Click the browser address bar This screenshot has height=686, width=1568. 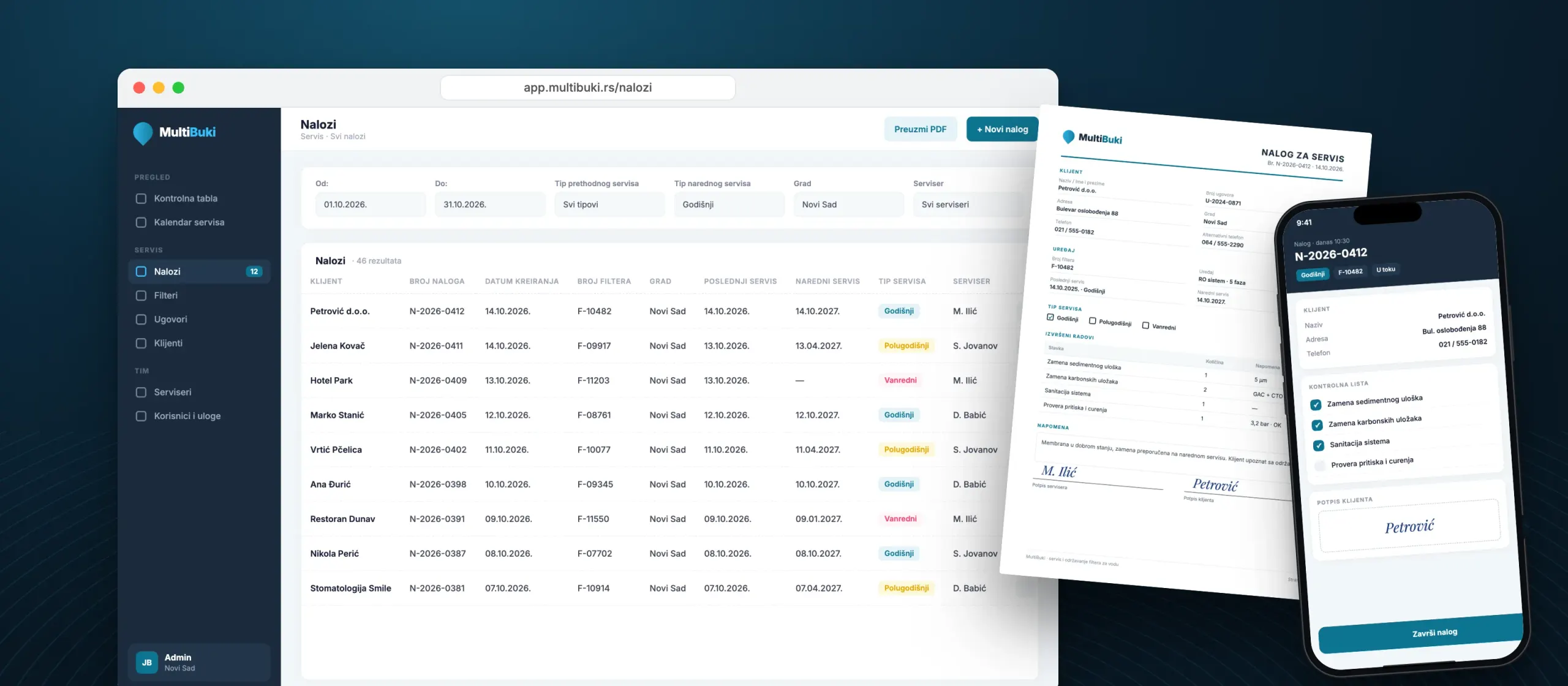click(587, 88)
